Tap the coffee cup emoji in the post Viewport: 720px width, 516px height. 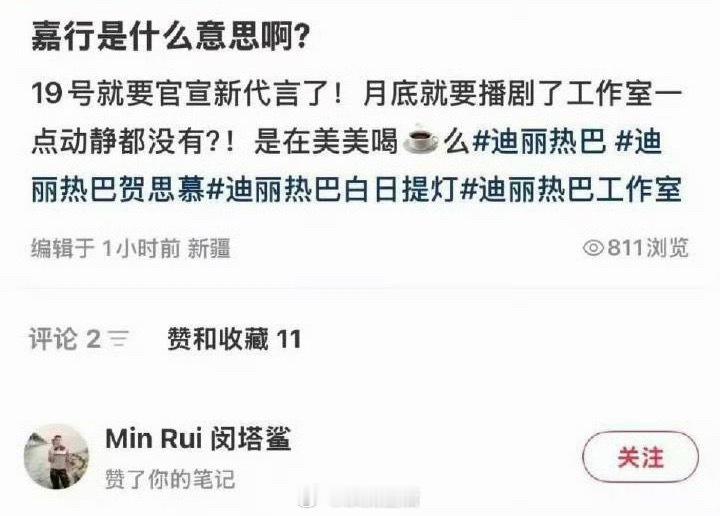421,138
